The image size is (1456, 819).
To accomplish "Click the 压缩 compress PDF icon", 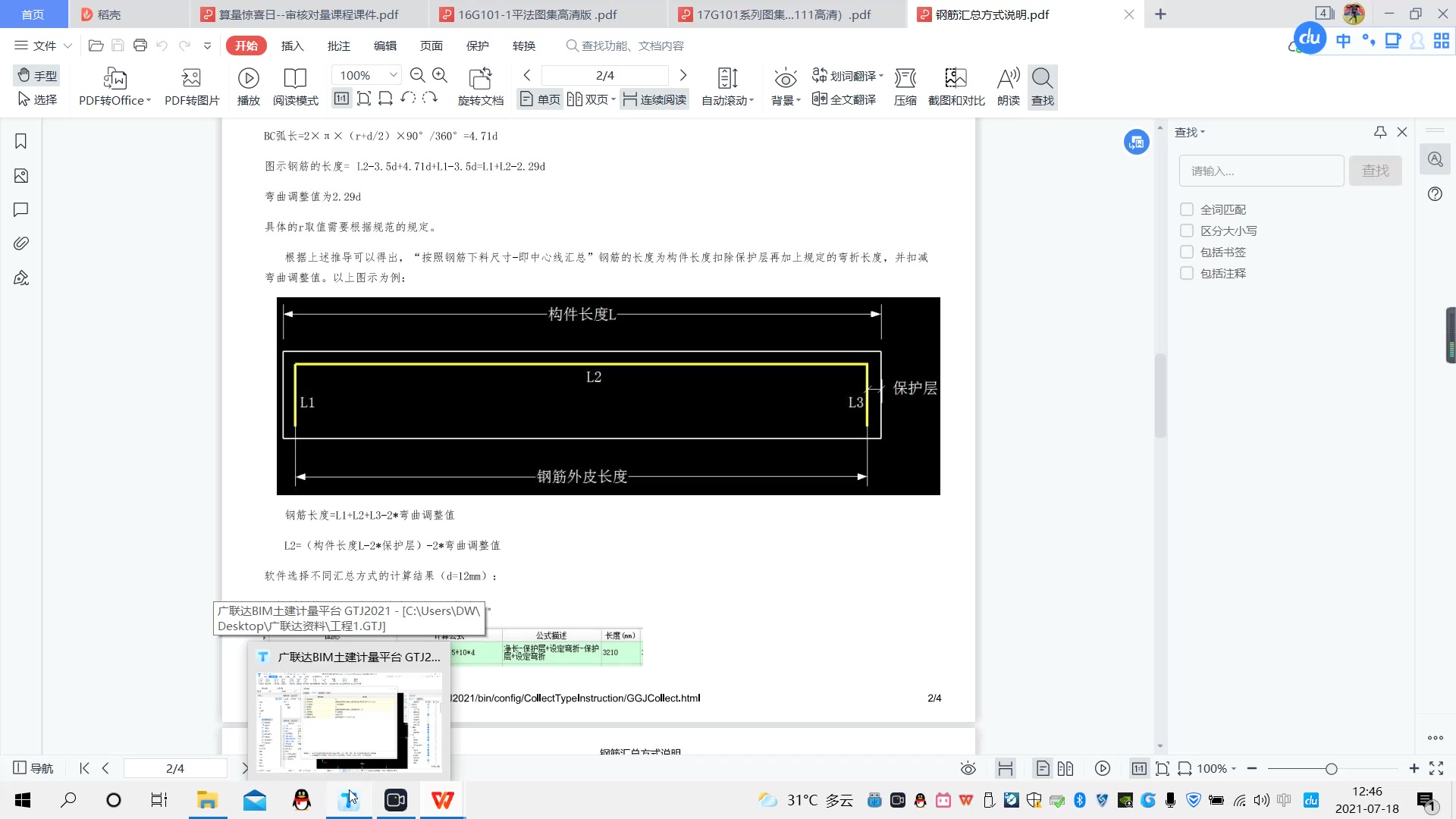I will pos(905,79).
